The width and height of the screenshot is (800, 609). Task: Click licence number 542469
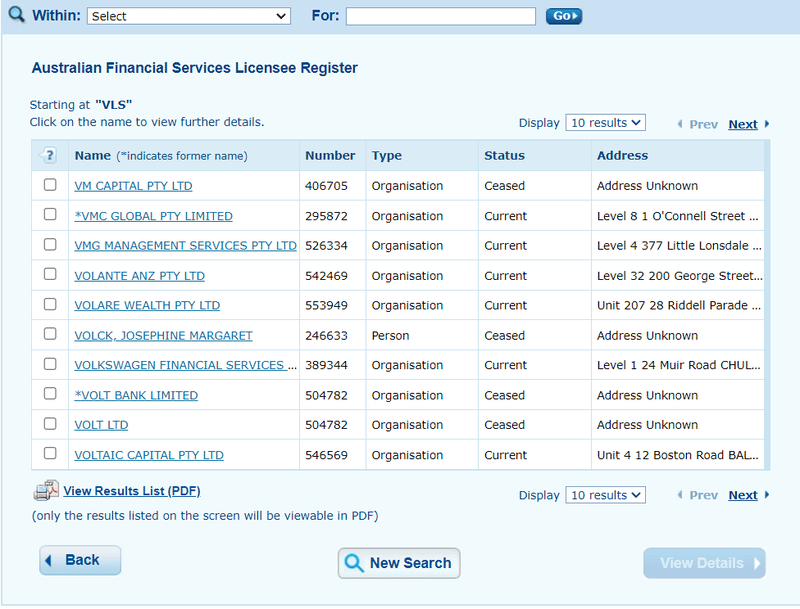tap(326, 276)
